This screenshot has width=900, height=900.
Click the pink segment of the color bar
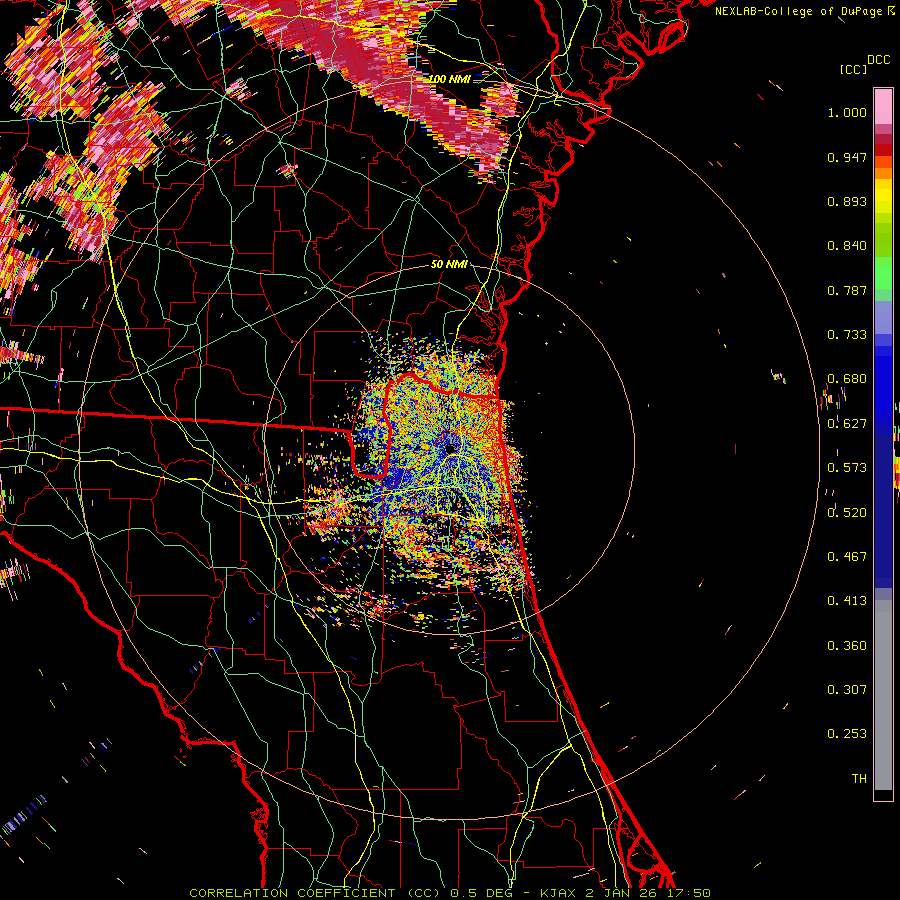tap(883, 107)
